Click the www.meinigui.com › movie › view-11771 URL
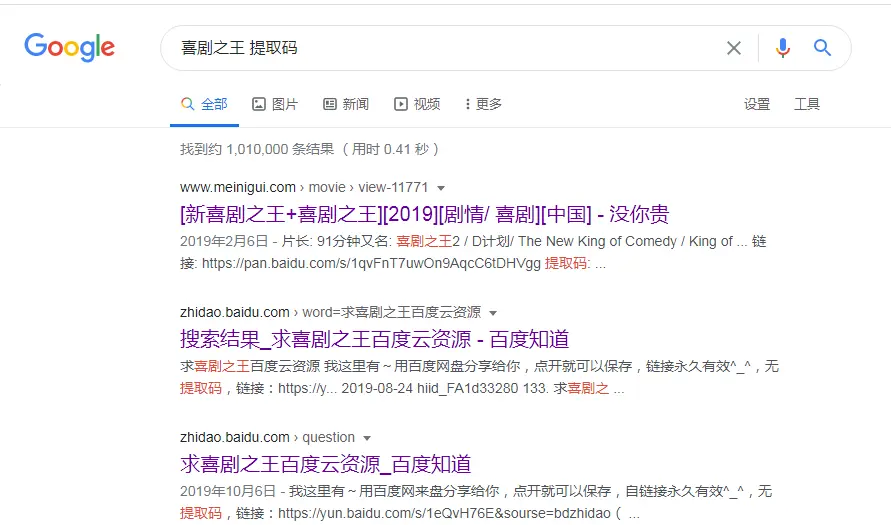The image size is (891, 525). [304, 188]
